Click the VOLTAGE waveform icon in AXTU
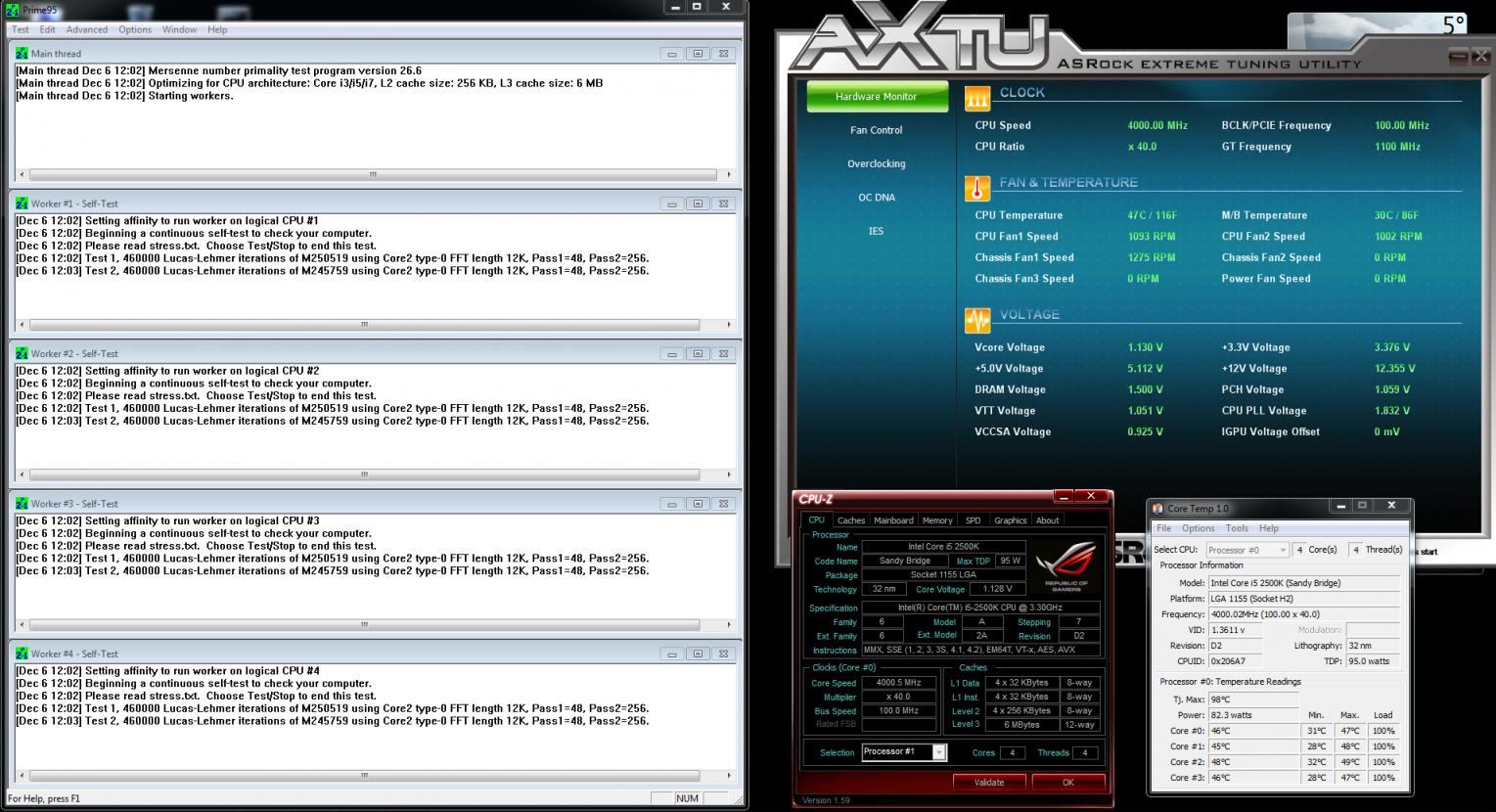Image resolution: width=1496 pixels, height=812 pixels. pos(976,320)
